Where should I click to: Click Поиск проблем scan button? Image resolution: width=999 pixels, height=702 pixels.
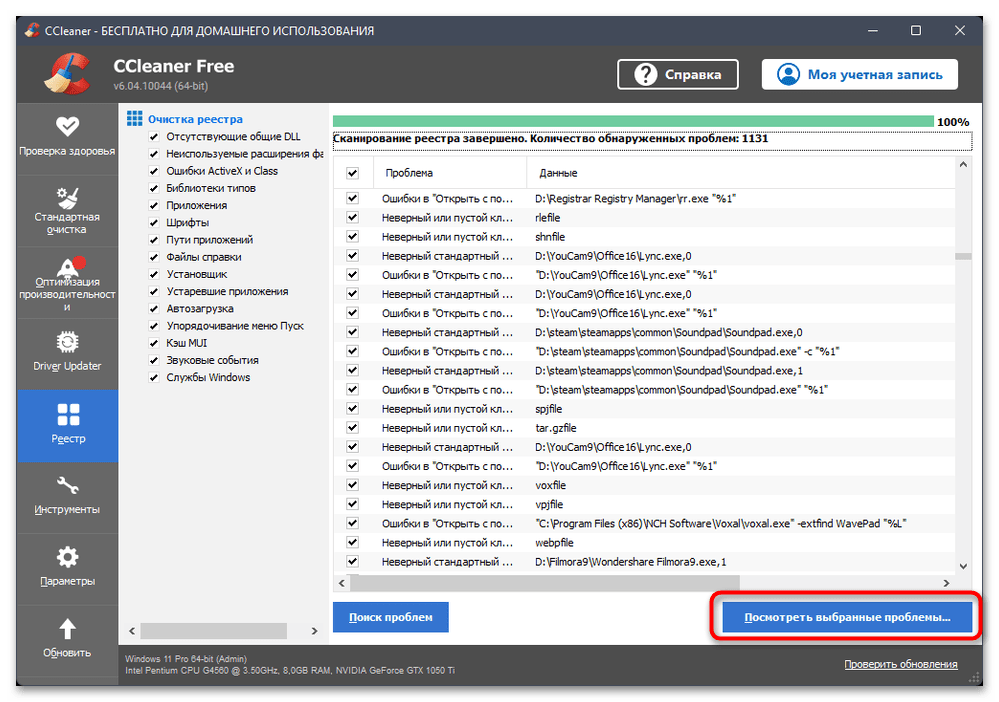coord(391,617)
